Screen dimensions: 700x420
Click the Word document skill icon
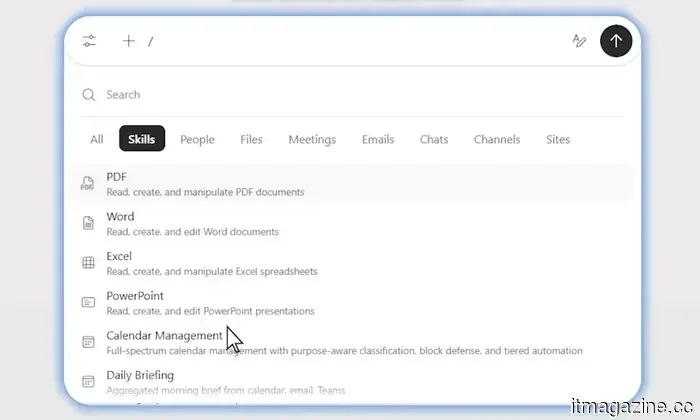click(x=88, y=223)
